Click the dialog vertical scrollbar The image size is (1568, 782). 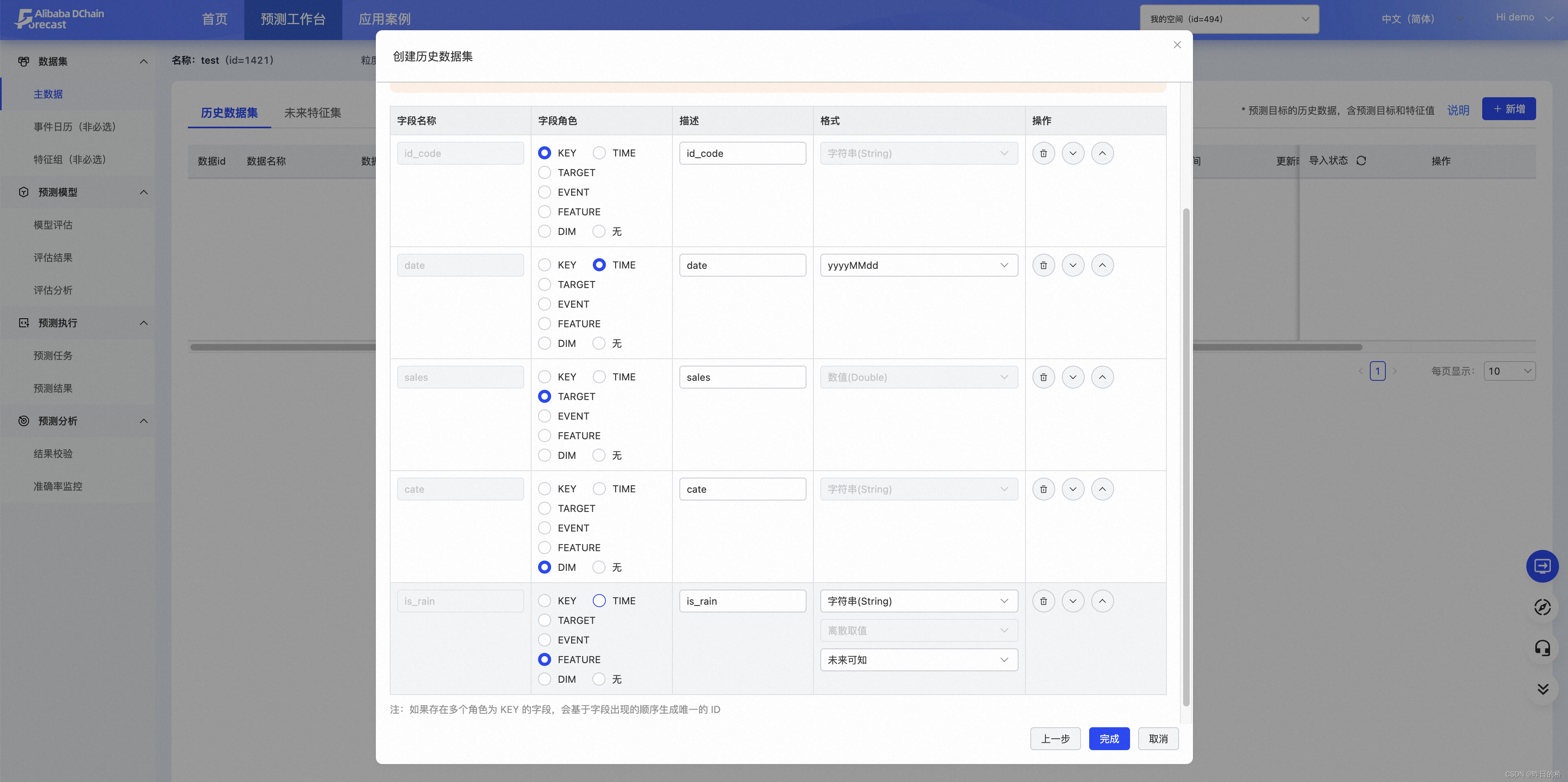click(1186, 457)
